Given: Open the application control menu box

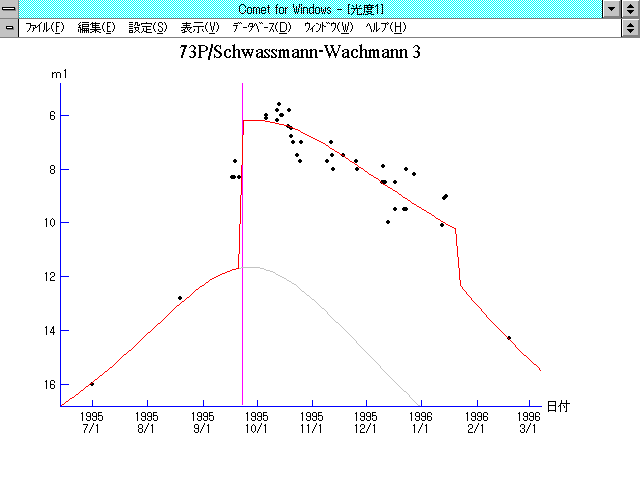Looking at the screenshot, I should [x=9, y=8].
